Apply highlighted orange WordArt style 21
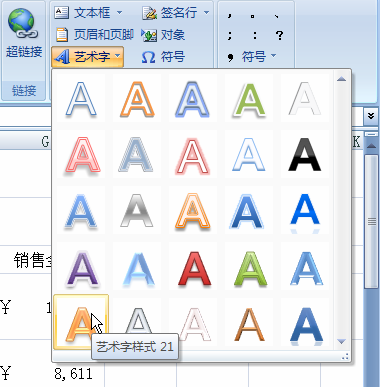Viewport: 380px width, 387px height. tap(81, 322)
